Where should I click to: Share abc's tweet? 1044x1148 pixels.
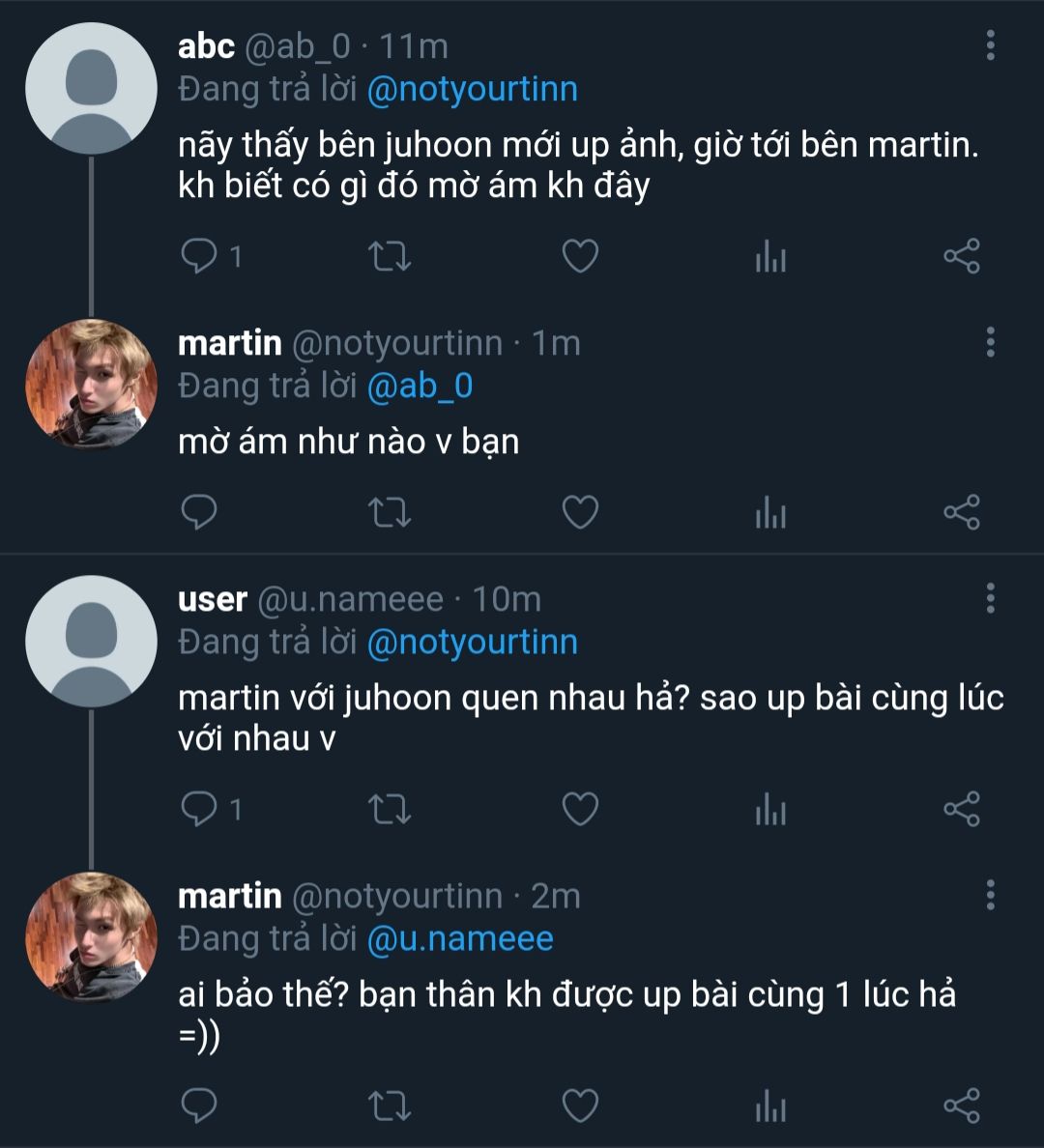(962, 256)
